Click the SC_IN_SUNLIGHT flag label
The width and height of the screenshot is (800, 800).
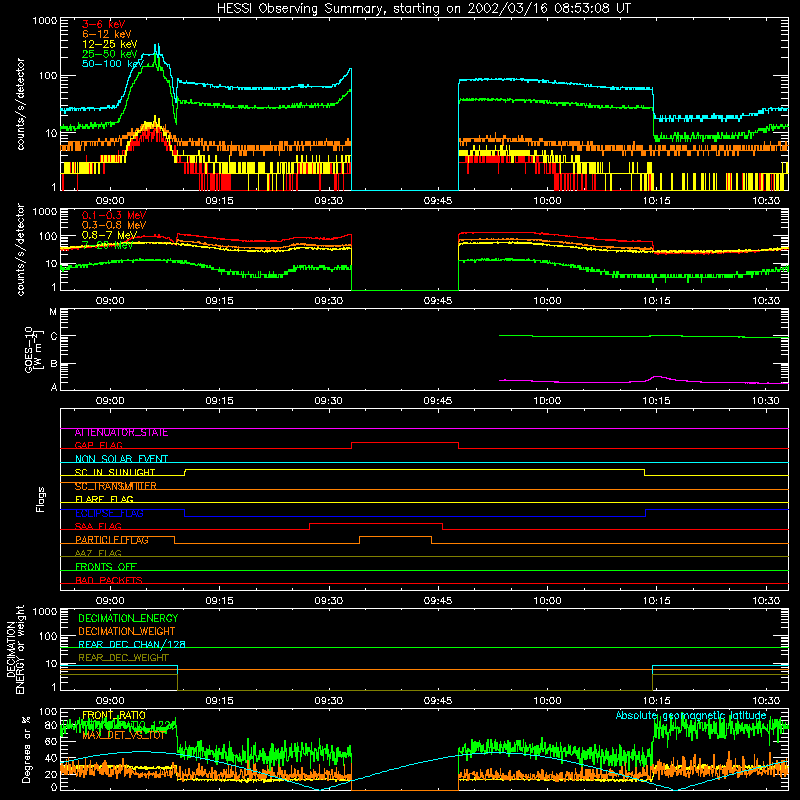click(x=115, y=472)
